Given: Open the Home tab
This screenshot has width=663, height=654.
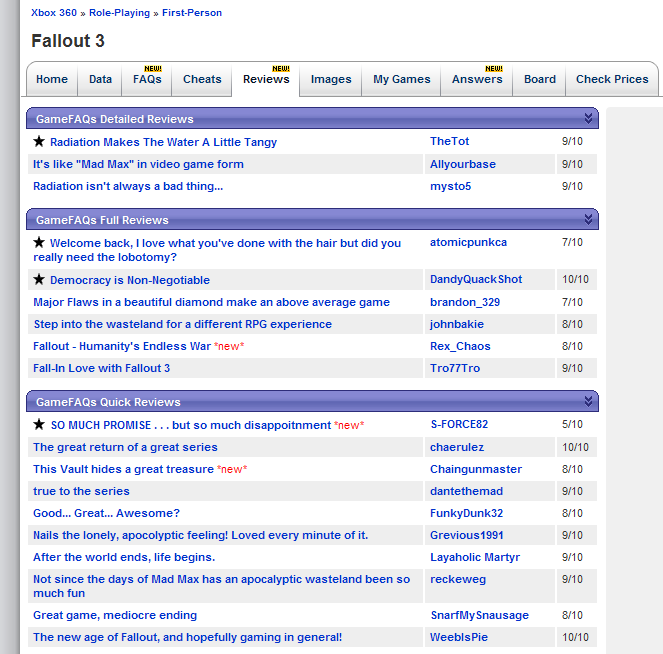Looking at the screenshot, I should tap(52, 79).
